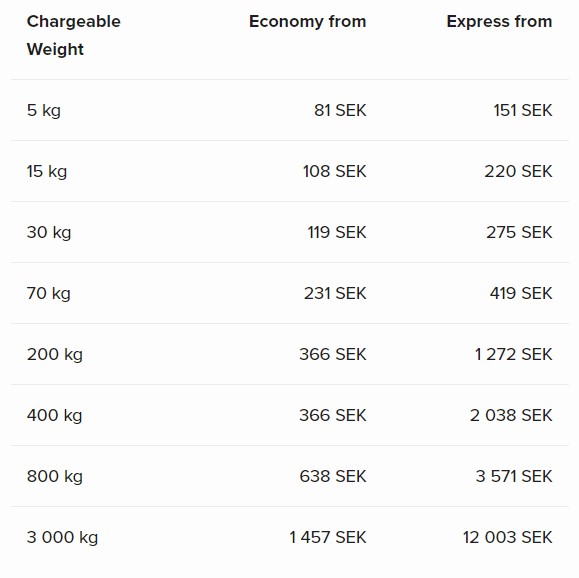The width and height of the screenshot is (579, 578).
Task: Click the 200 kg weight cell
Action: [55, 354]
